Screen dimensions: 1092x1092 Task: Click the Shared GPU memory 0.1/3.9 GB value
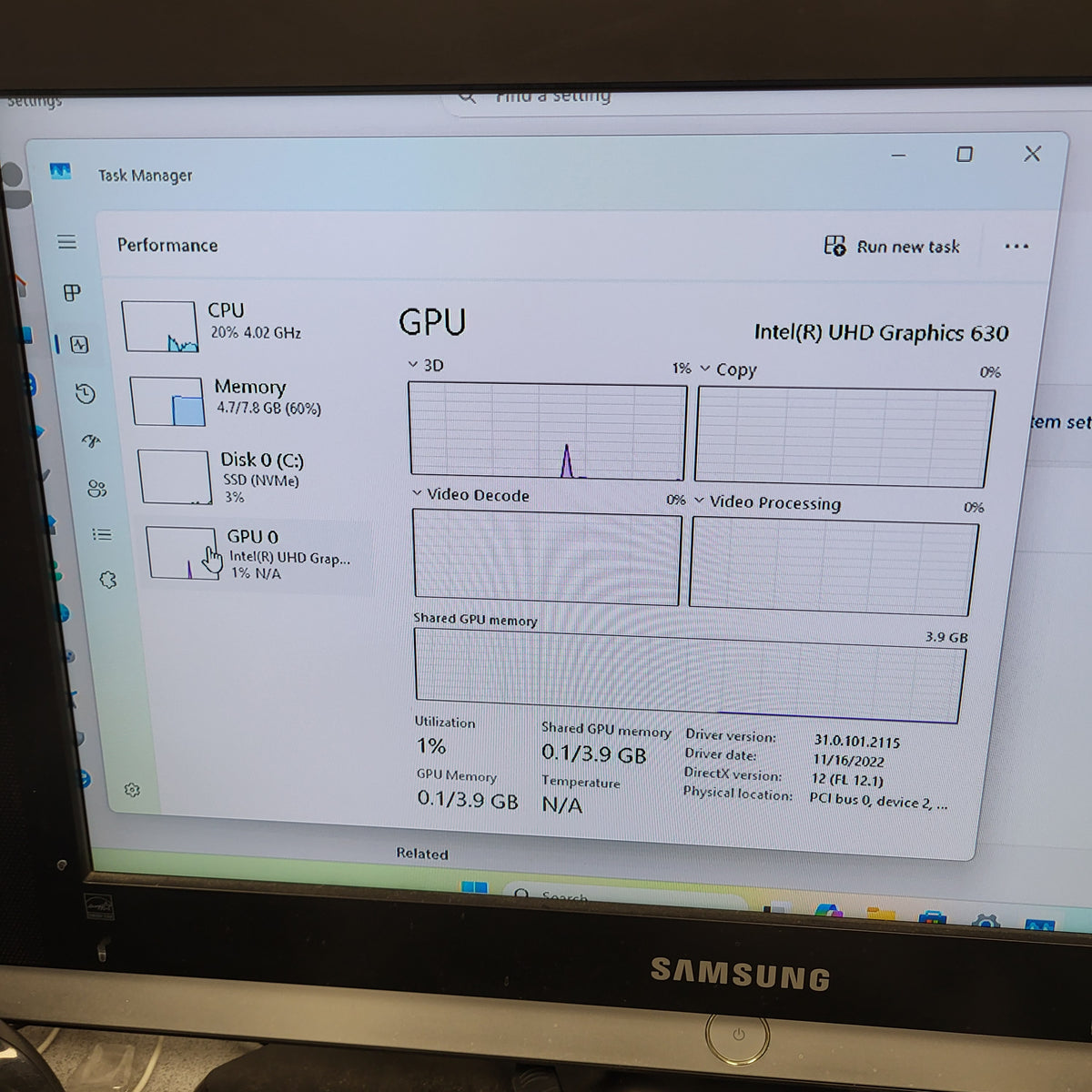coord(593,753)
